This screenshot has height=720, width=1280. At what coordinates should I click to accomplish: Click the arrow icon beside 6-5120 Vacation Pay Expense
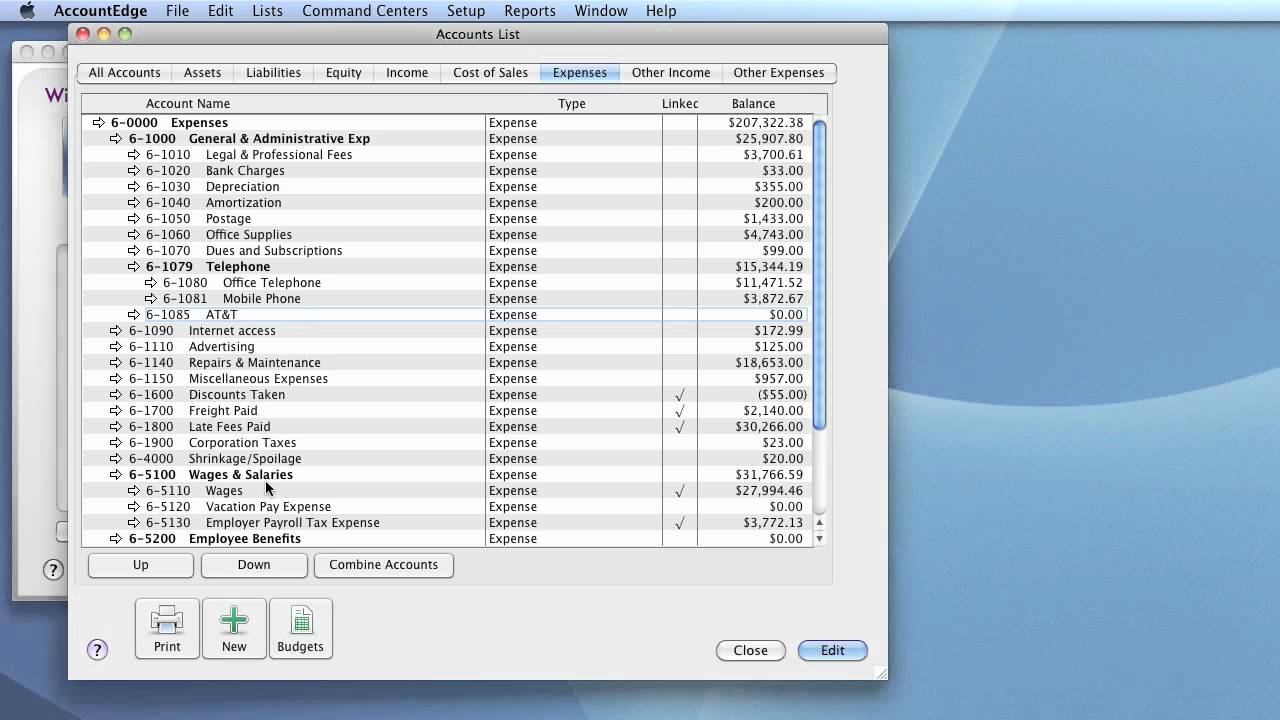pos(134,507)
